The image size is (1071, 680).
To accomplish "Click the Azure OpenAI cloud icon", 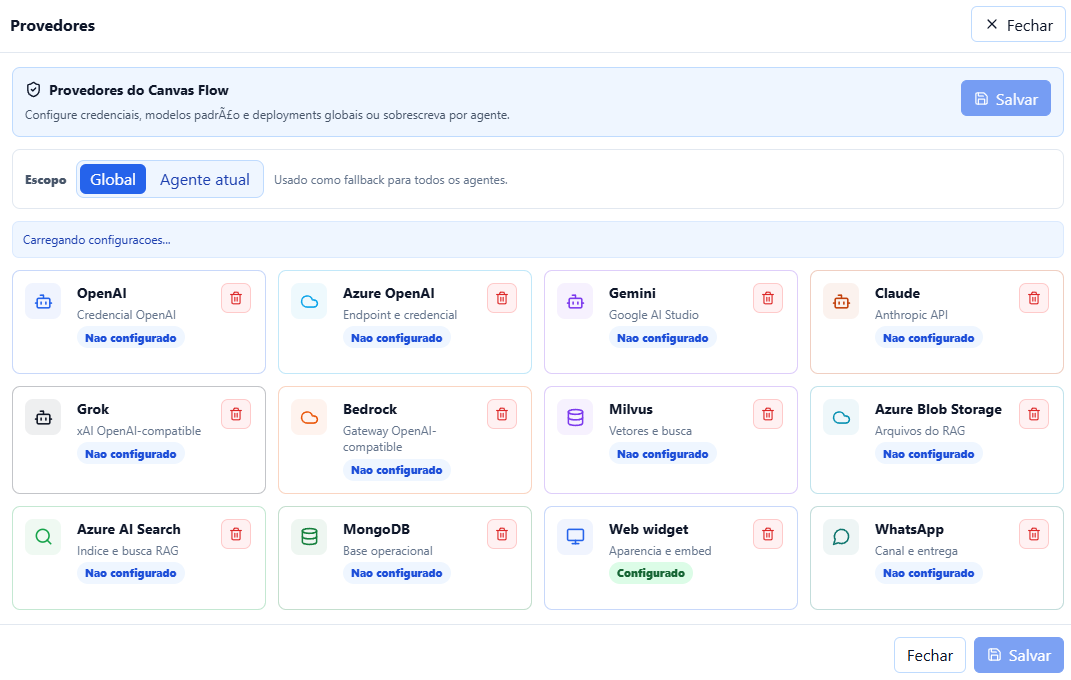I will [x=309, y=302].
